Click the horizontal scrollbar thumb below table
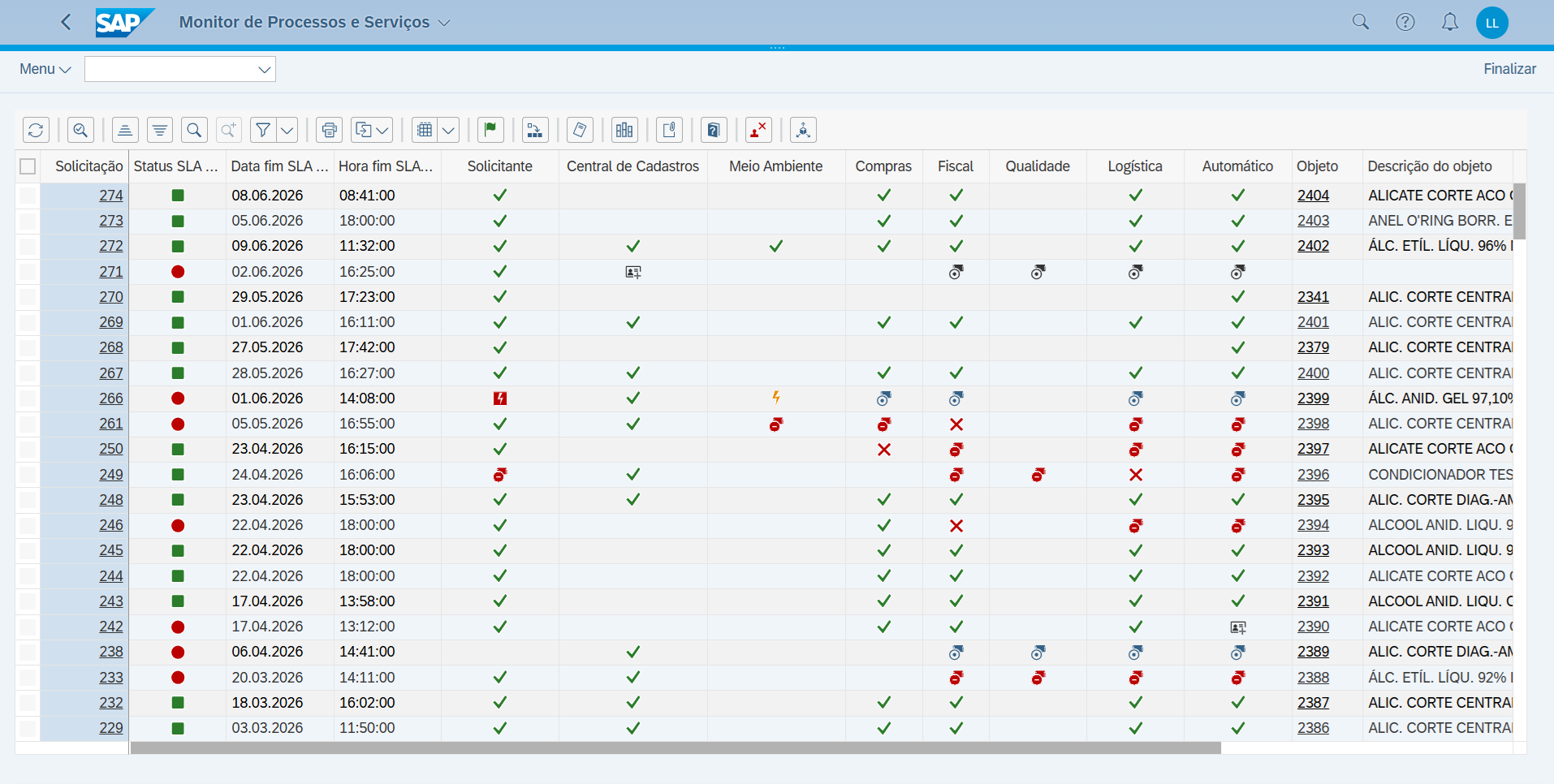 click(676, 747)
